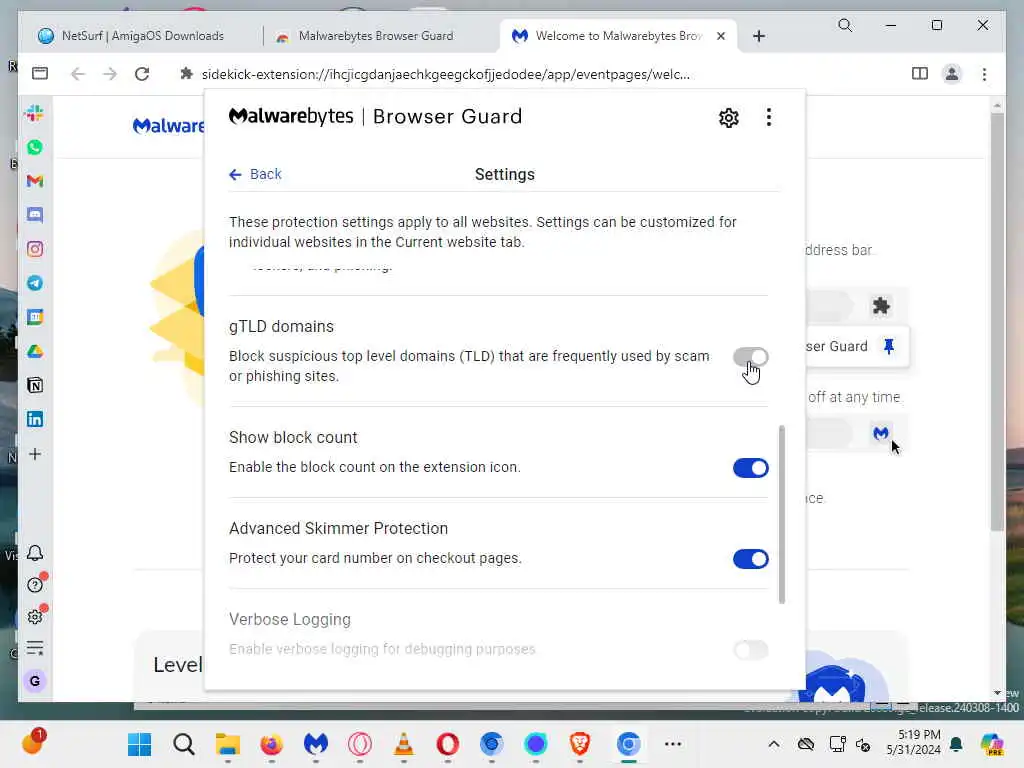Open Slack from the browser sidebar
This screenshot has height=768, width=1024.
(x=35, y=113)
